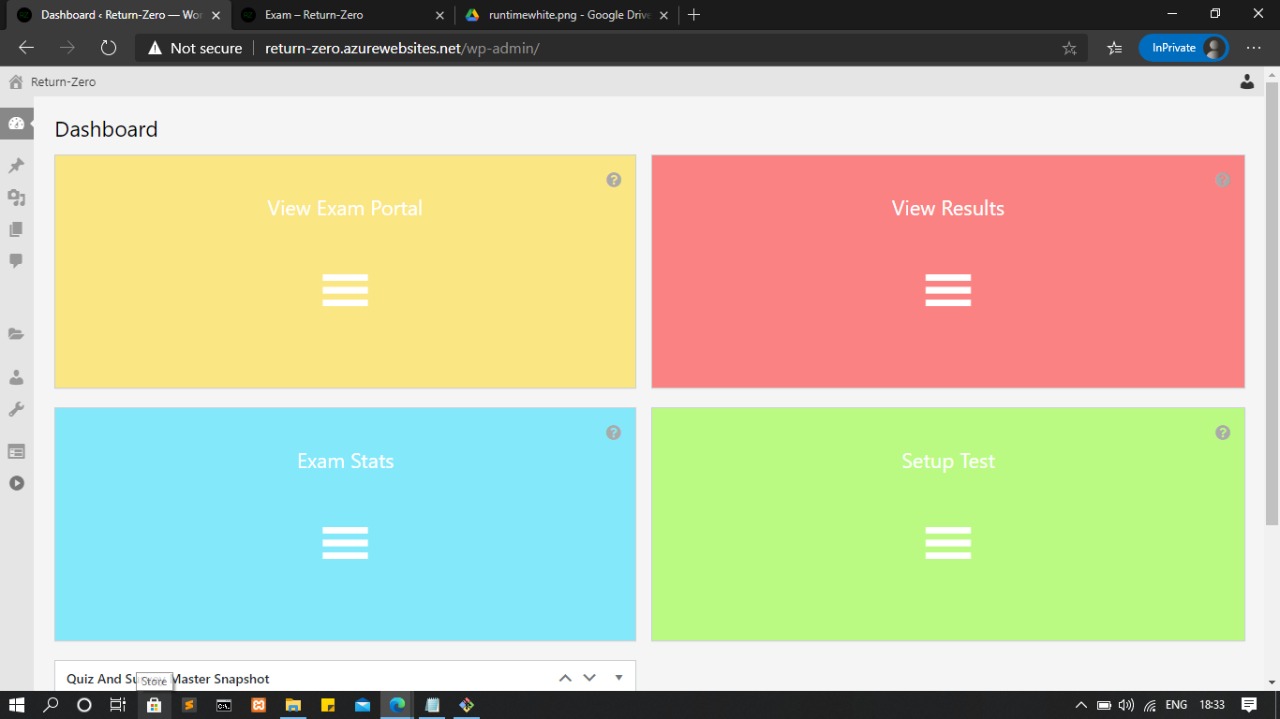Open Setup Test link
The image size is (1280, 719).
pyautogui.click(x=948, y=461)
